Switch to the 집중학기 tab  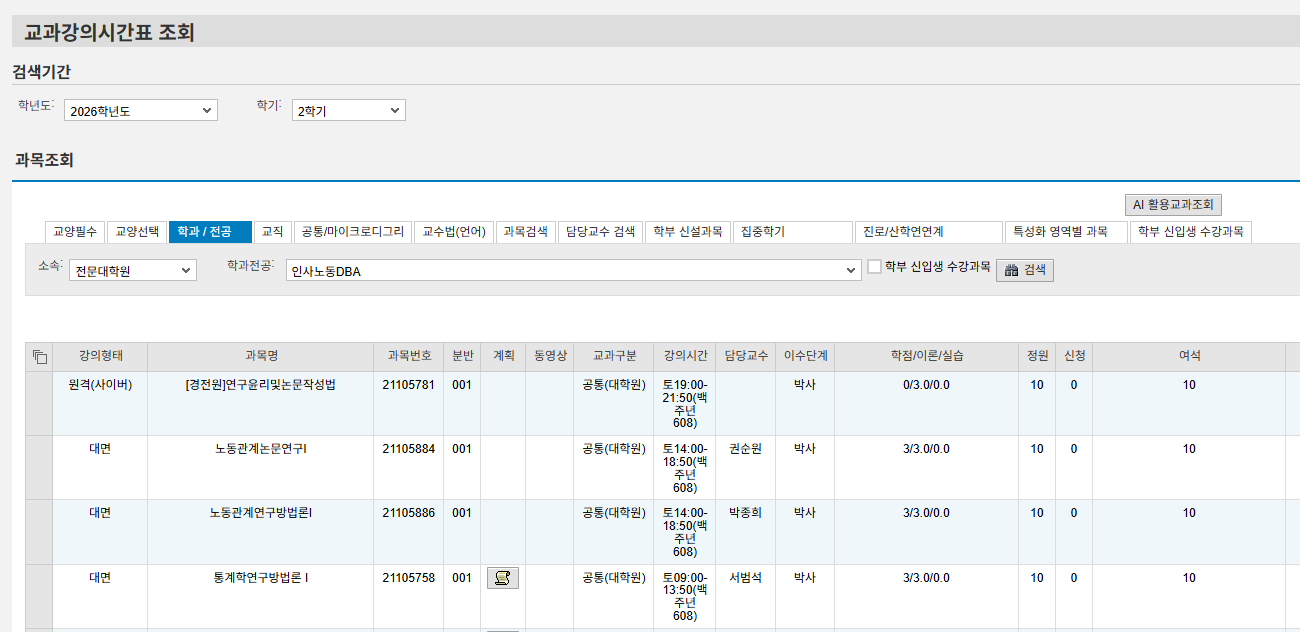point(793,232)
